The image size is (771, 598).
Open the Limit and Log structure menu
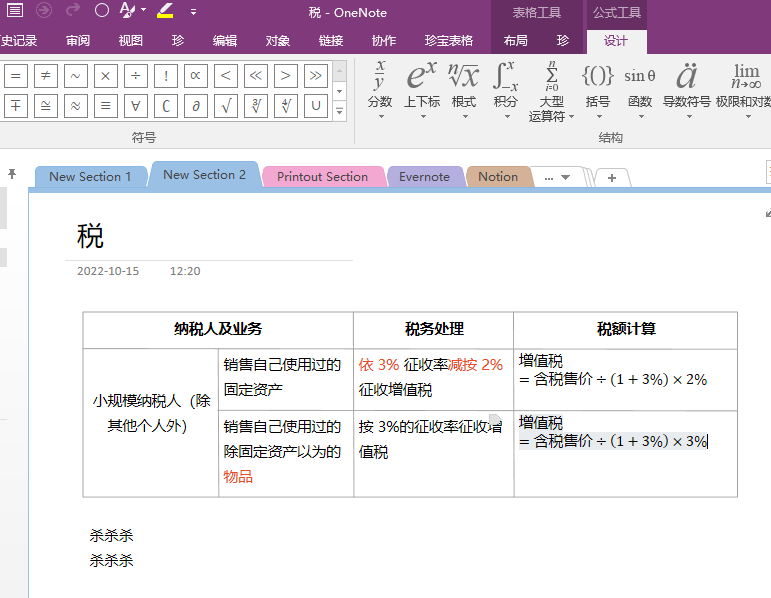tap(744, 90)
